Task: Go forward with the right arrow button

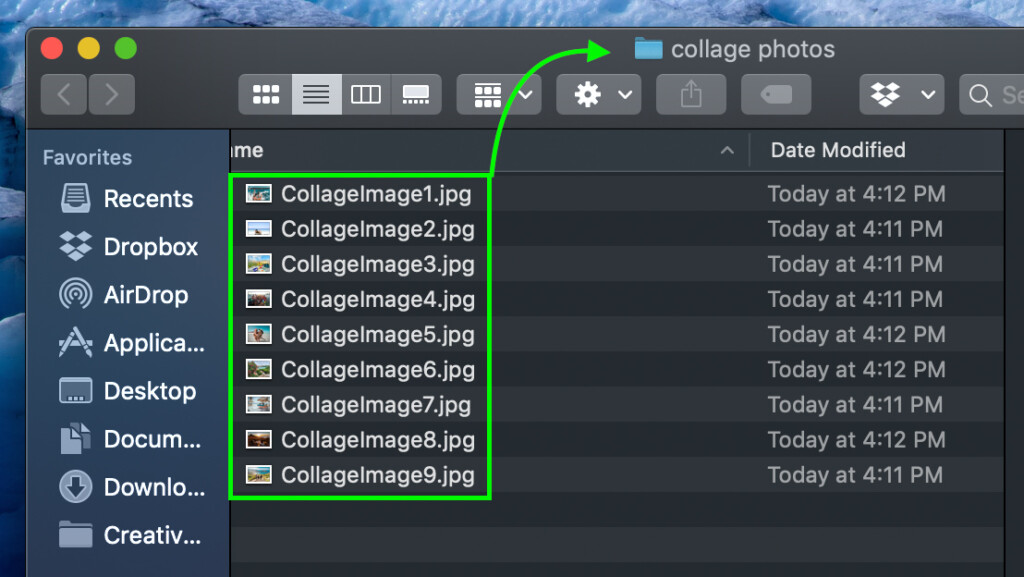Action: pyautogui.click(x=112, y=95)
